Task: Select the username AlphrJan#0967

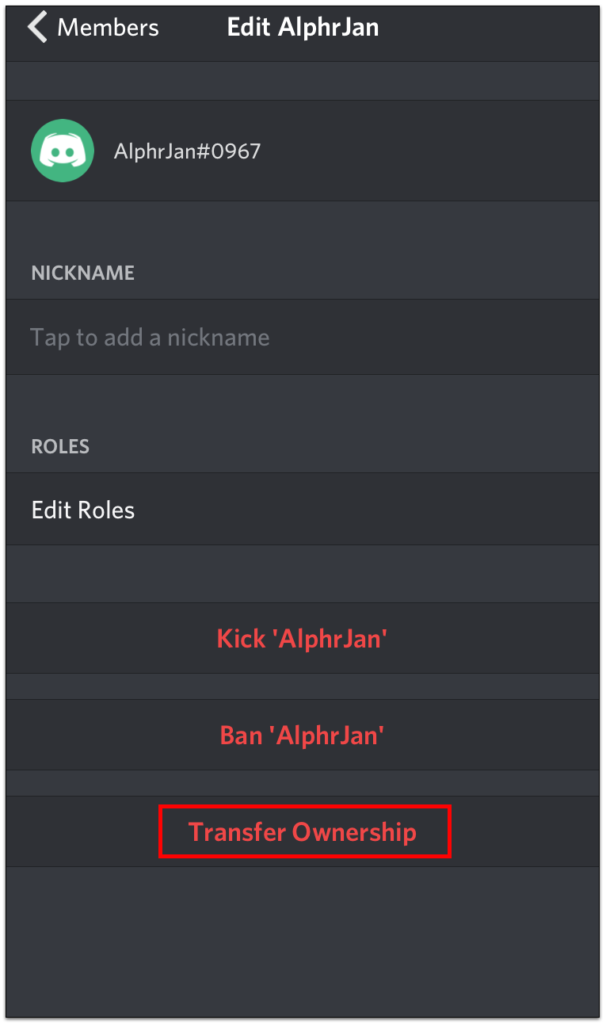Action: [x=187, y=152]
